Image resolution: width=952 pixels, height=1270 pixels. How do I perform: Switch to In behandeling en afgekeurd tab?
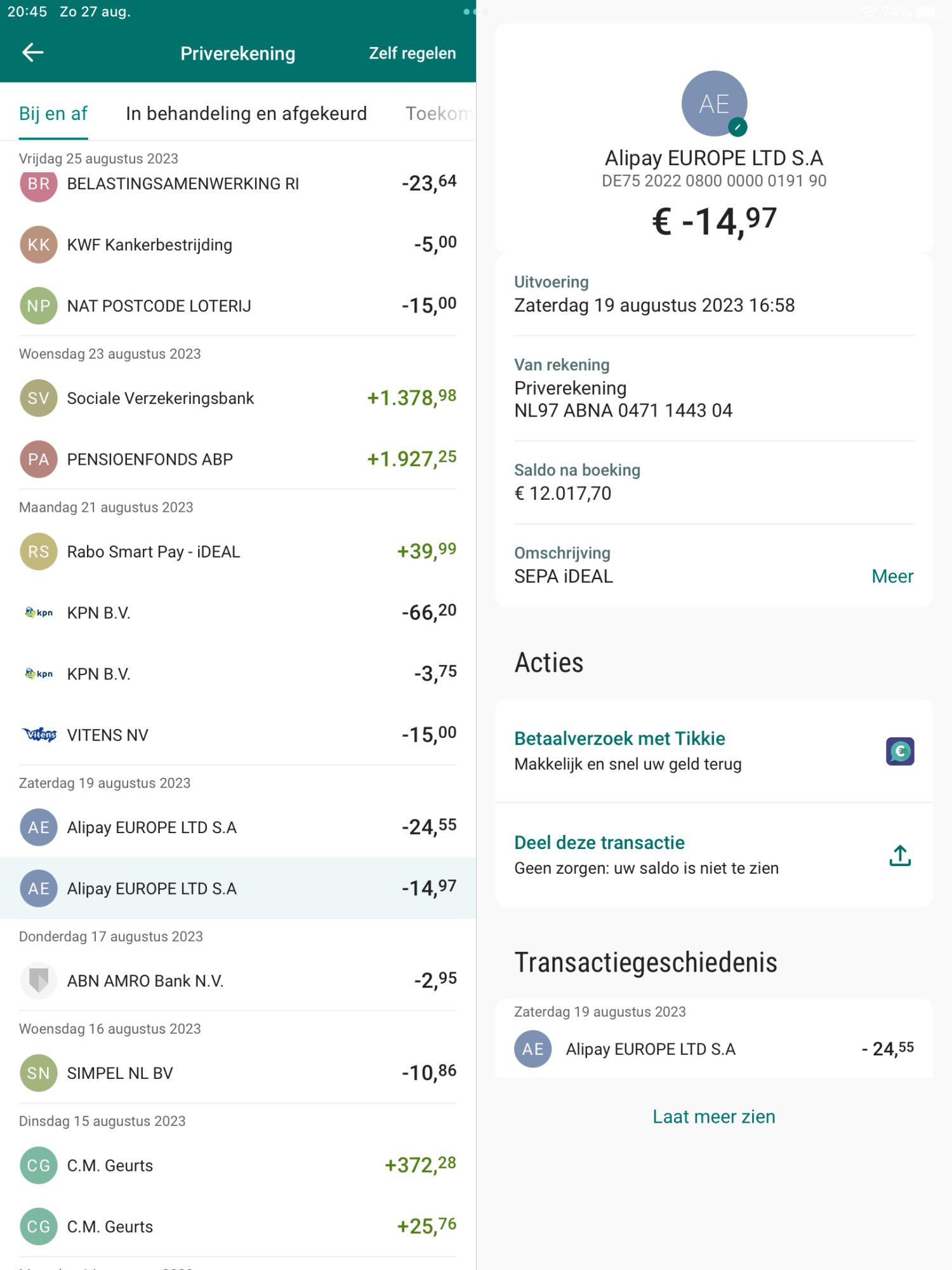click(x=246, y=113)
